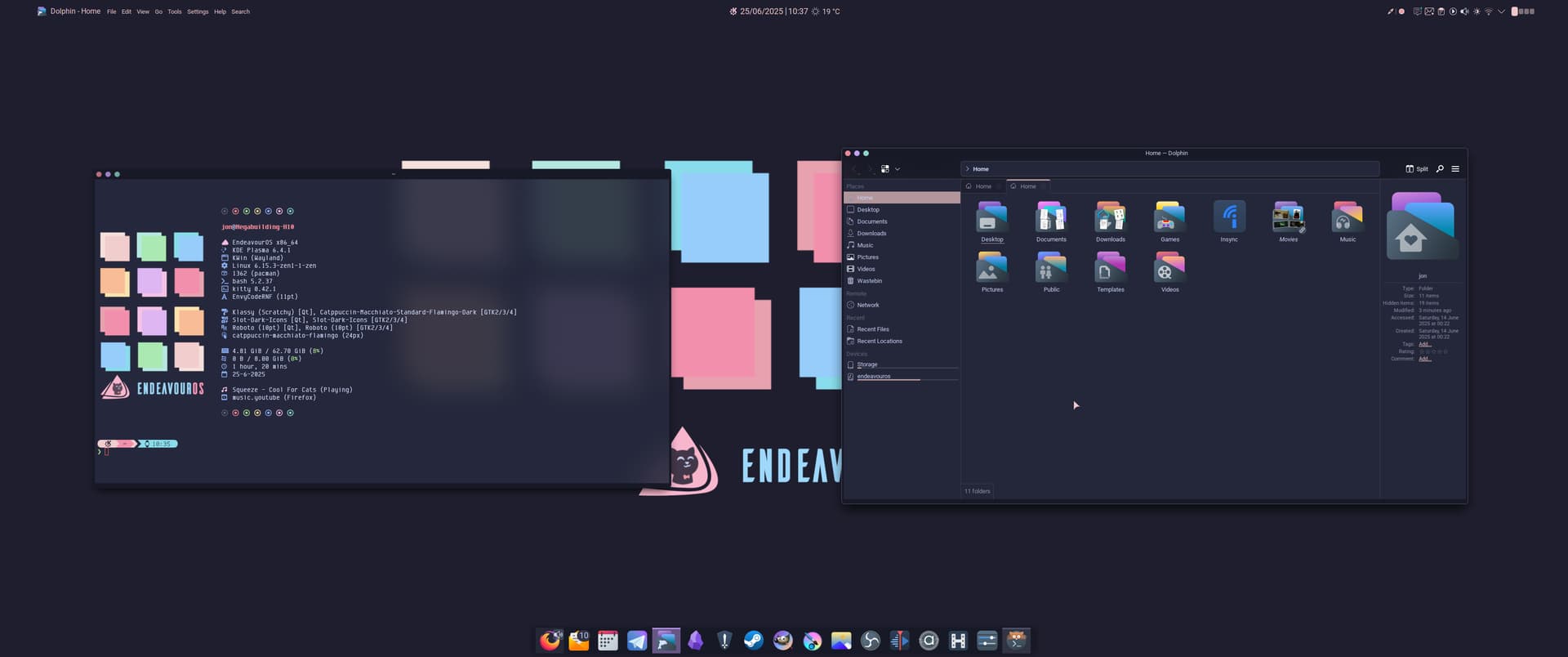Open Dolphin's hamburger menu
This screenshot has height=657, width=1568.
(1455, 169)
